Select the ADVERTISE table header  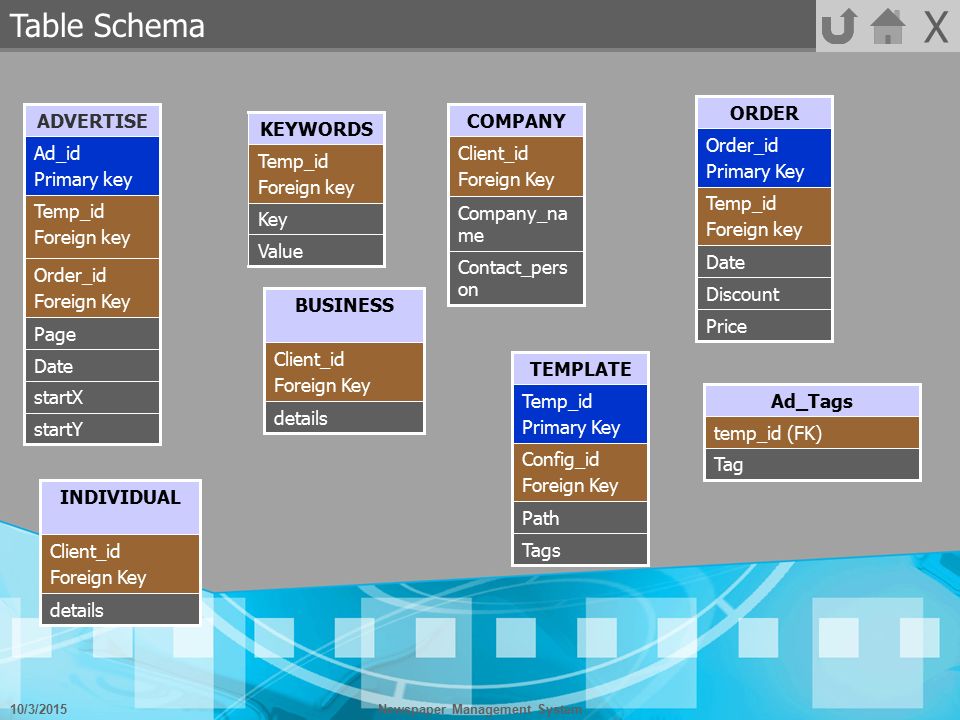pyautogui.click(x=92, y=121)
